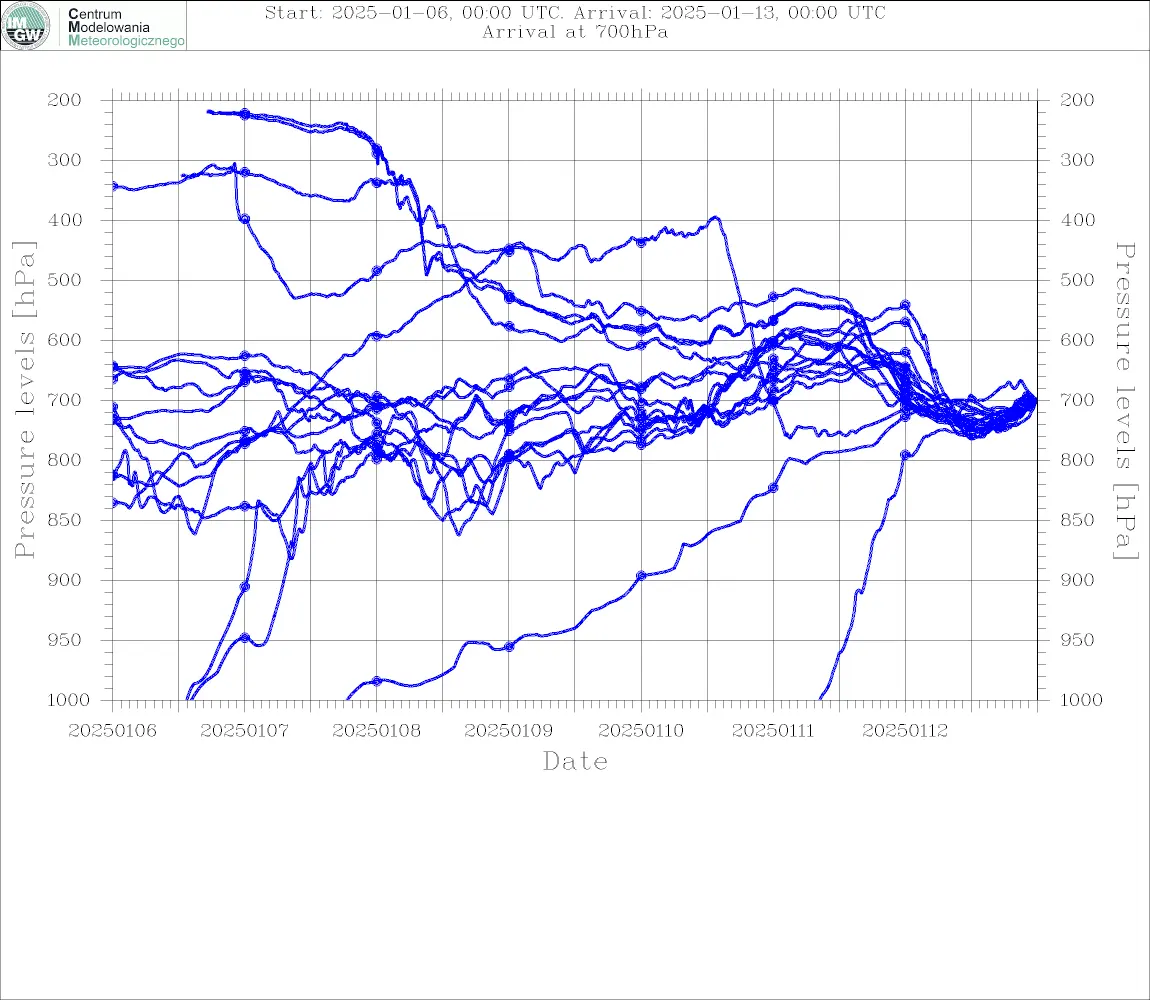
Task: Click the right axis value 950
Action: pos(1077,640)
